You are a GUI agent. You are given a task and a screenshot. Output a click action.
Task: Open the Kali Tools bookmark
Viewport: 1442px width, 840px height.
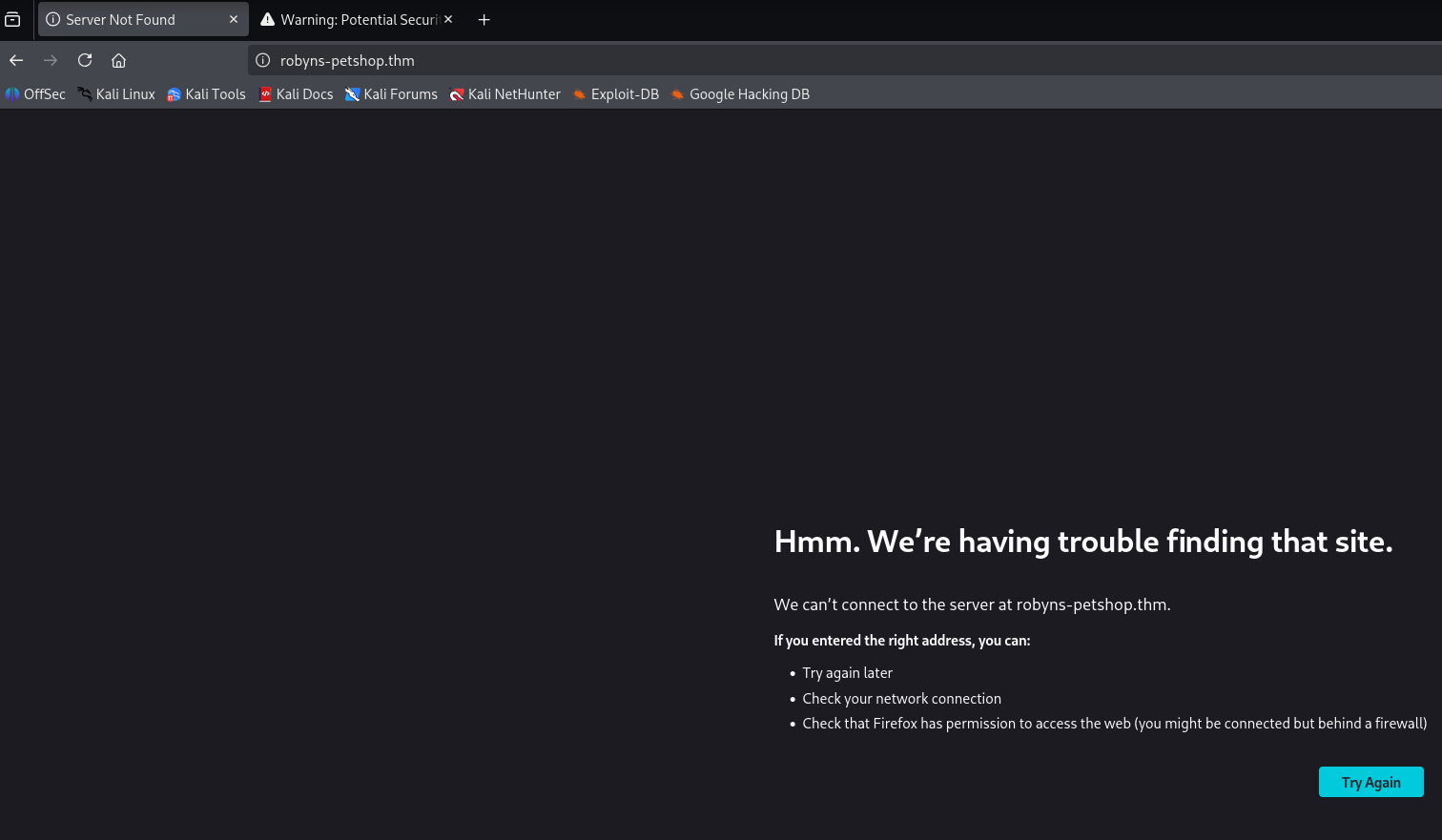[x=206, y=94]
